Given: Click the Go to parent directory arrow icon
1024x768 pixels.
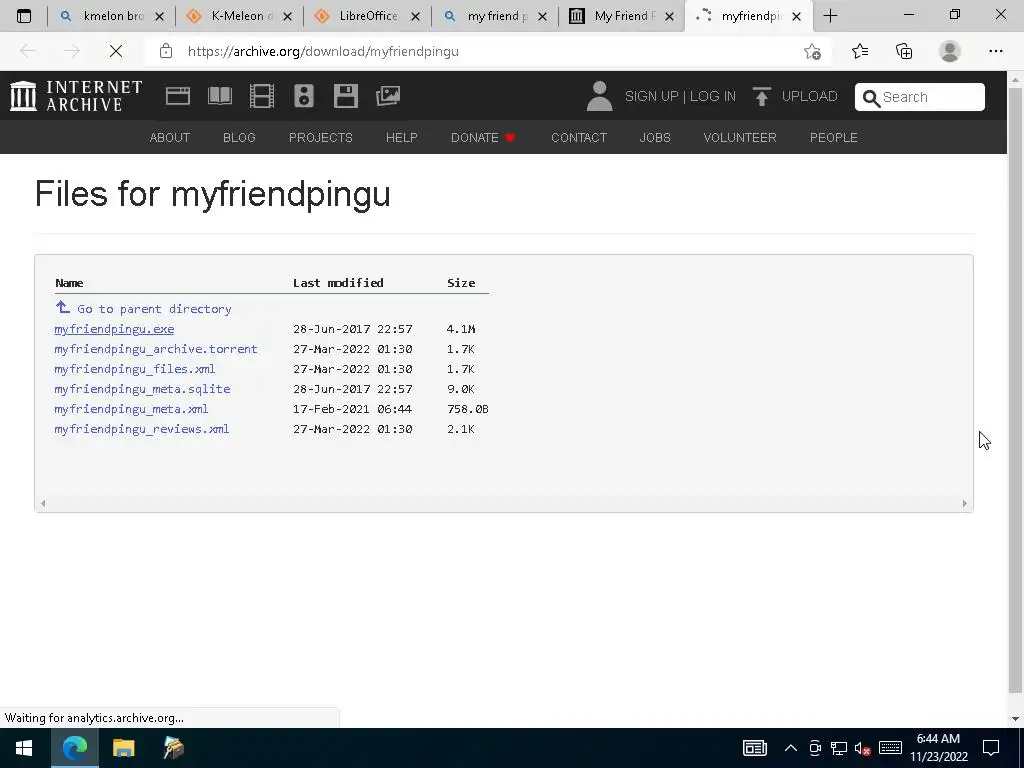Looking at the screenshot, I should 63,307.
